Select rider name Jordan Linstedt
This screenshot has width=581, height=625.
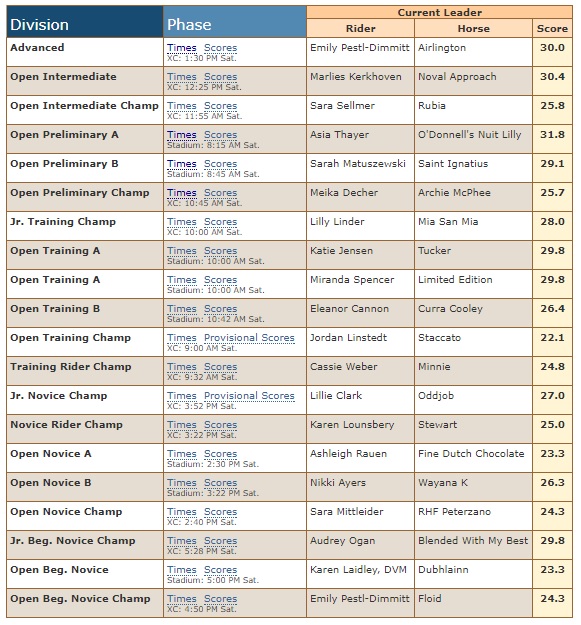pyautogui.click(x=349, y=338)
